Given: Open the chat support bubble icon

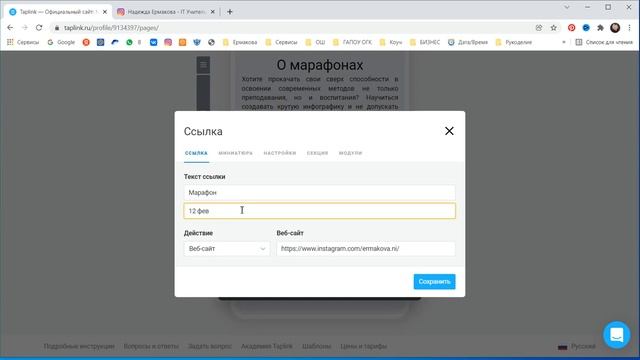Looking at the screenshot, I should 616,335.
